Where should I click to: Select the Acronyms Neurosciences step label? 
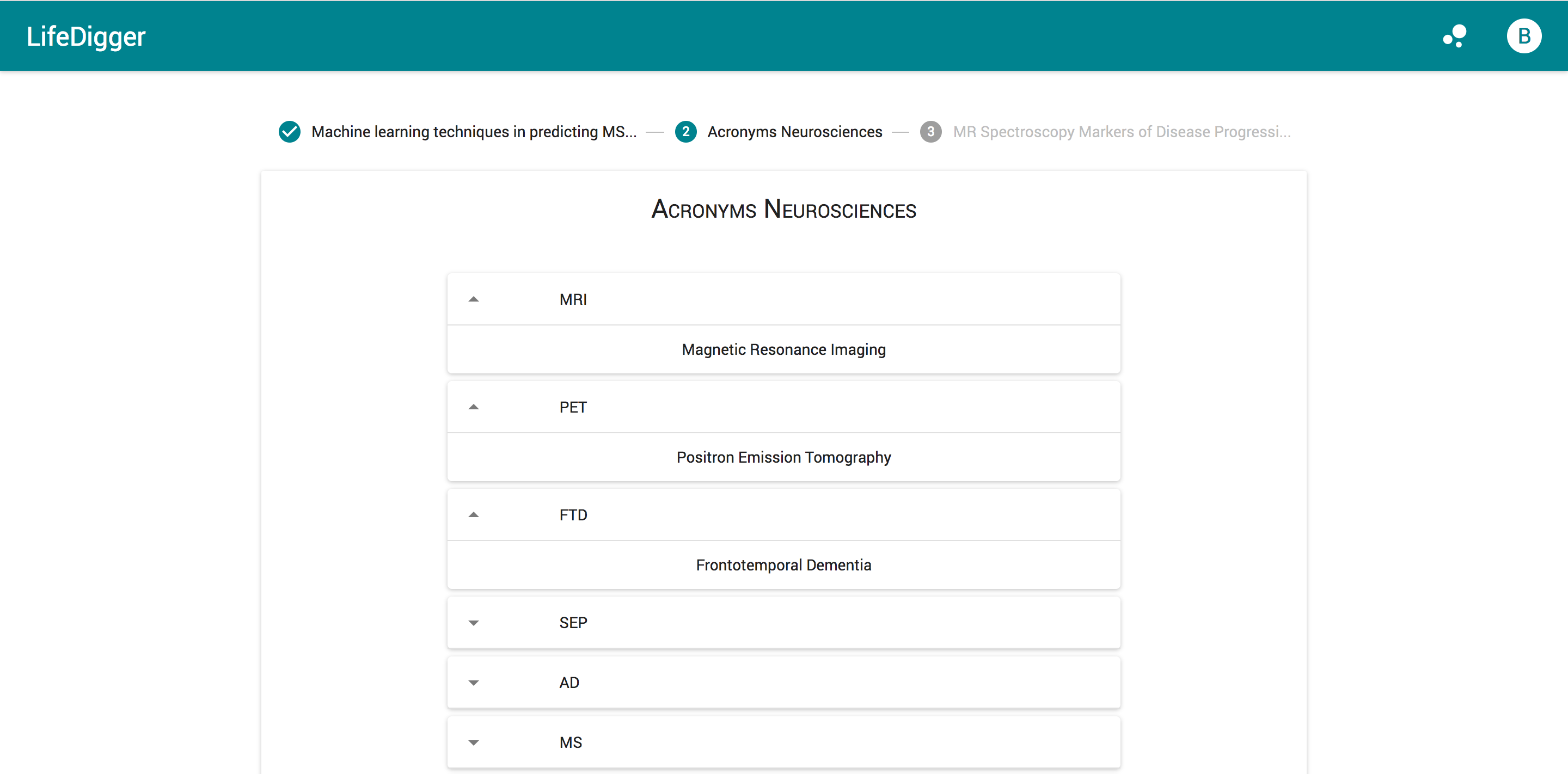pyautogui.click(x=794, y=131)
